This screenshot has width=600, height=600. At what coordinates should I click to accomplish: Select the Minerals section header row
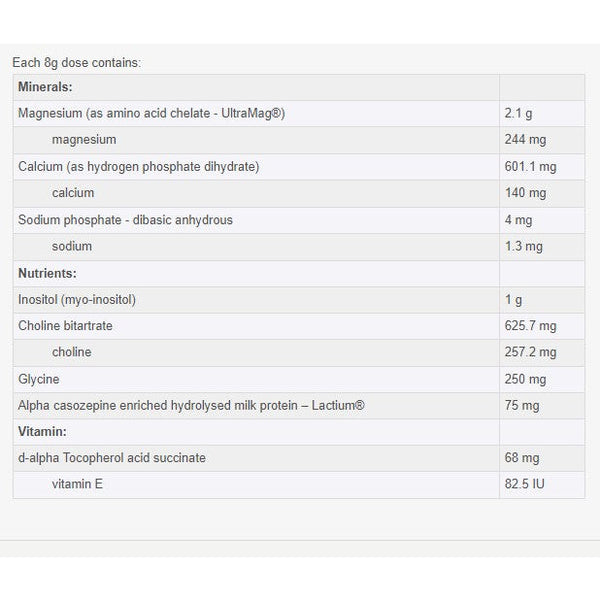tap(45, 87)
